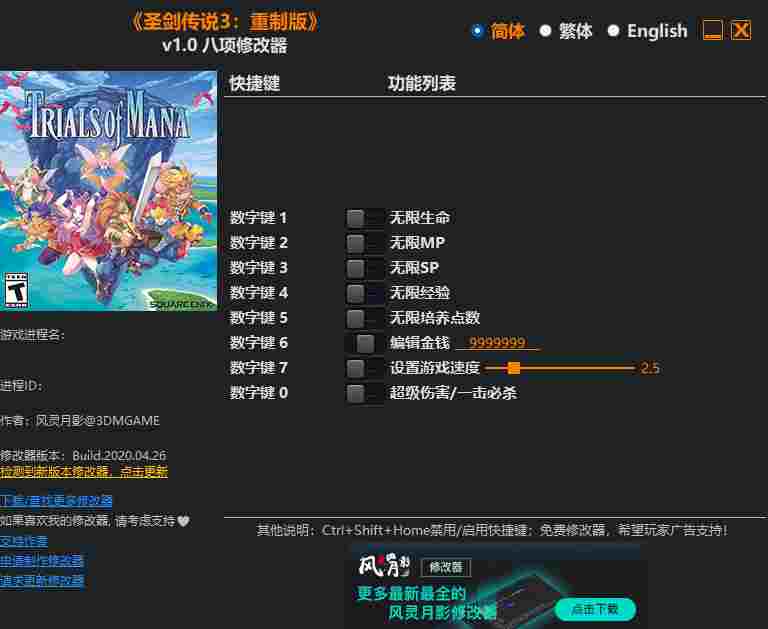The height and width of the screenshot is (629, 768).
Task: Click the v1.0 八项修改器 subtitle
Action: tap(225, 46)
